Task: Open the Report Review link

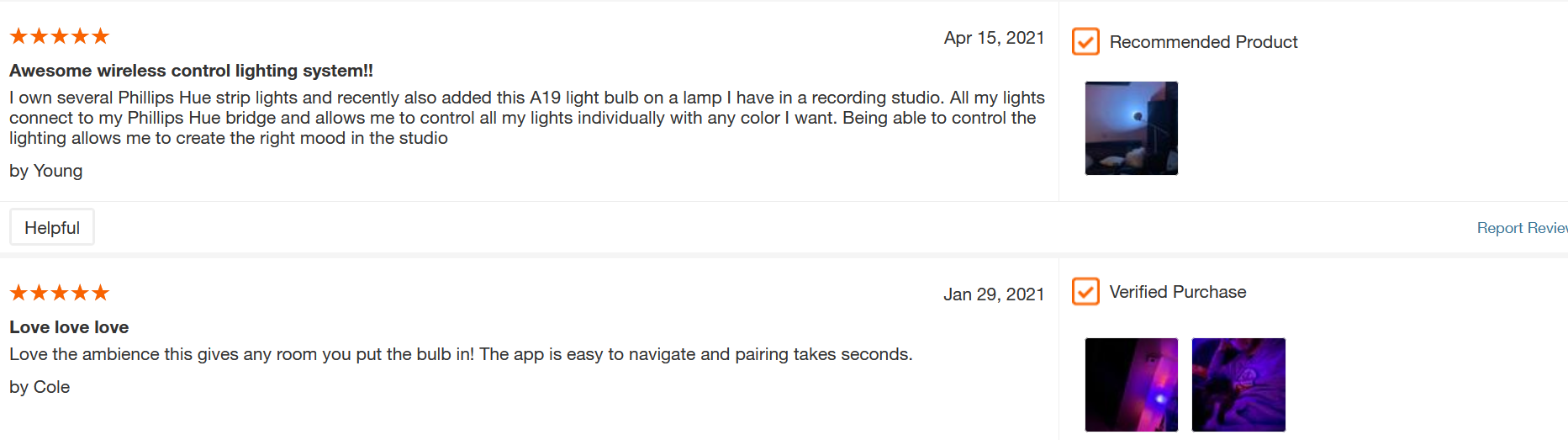Action: pos(1522,228)
